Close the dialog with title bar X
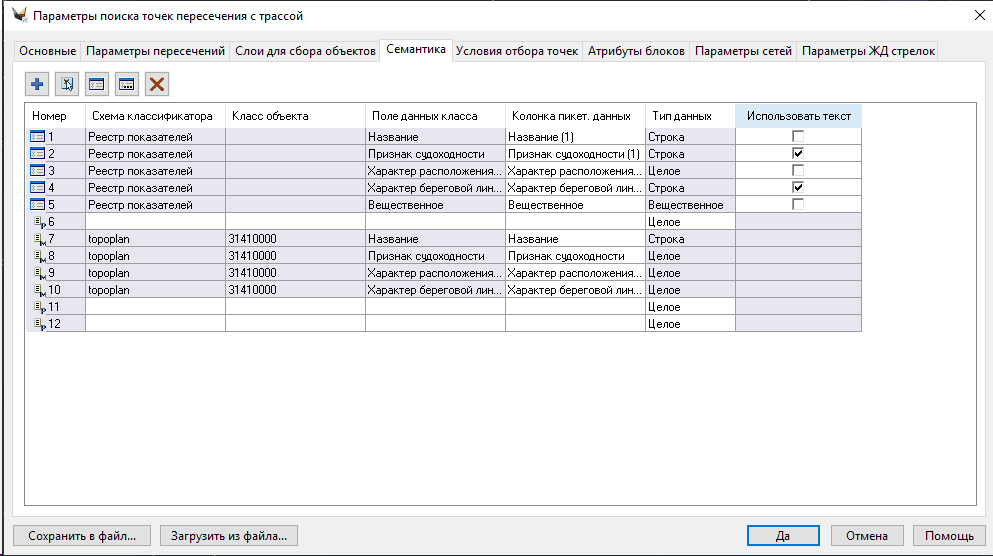 point(979,15)
